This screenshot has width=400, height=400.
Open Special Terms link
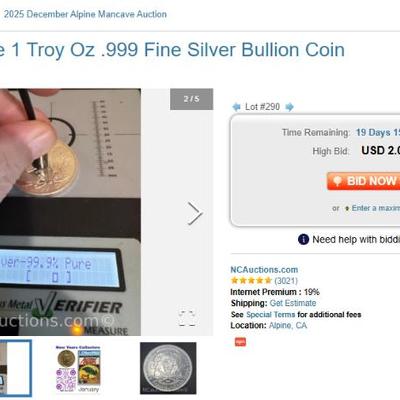[x=271, y=314]
